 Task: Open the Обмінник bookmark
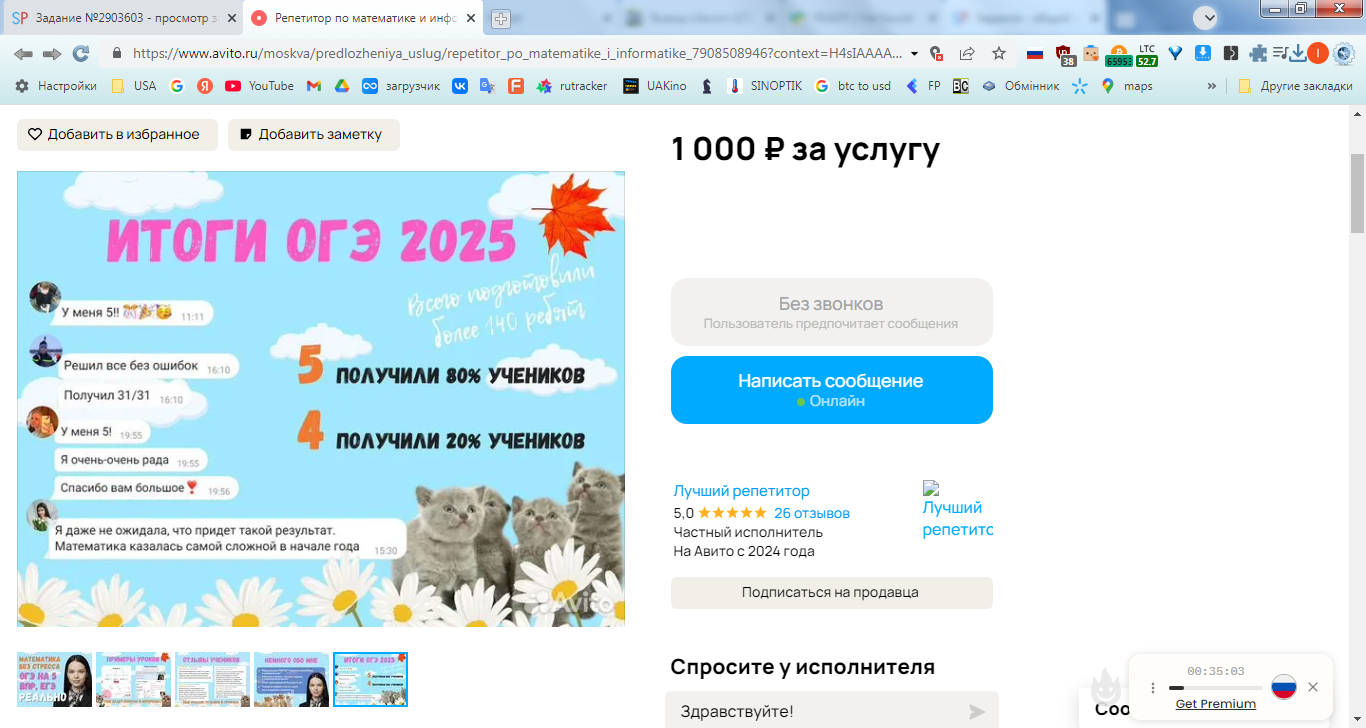click(x=1020, y=86)
